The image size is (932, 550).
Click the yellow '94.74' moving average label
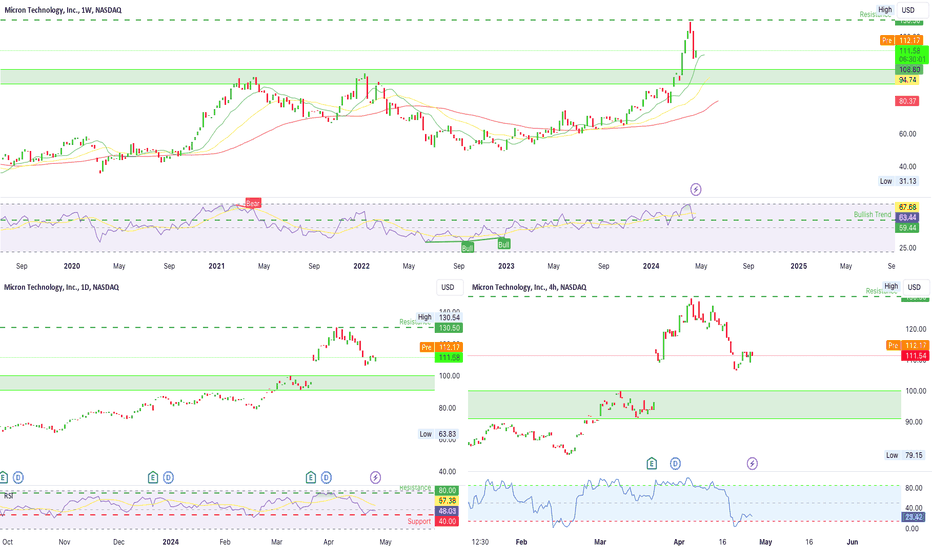tap(908, 80)
